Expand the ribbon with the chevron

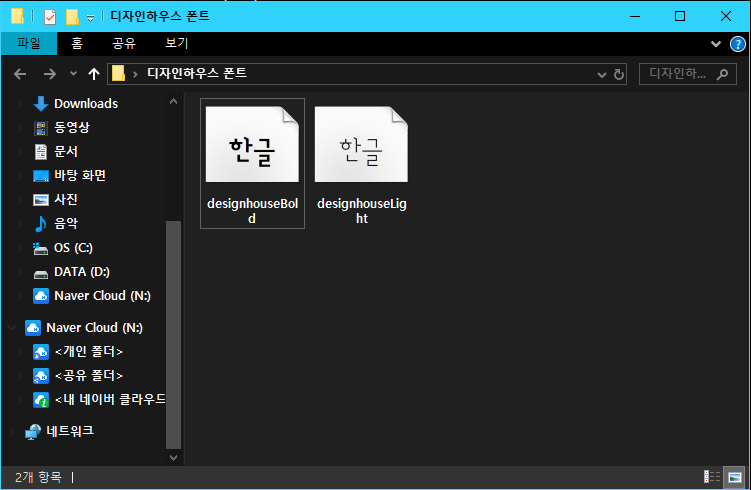click(x=716, y=44)
